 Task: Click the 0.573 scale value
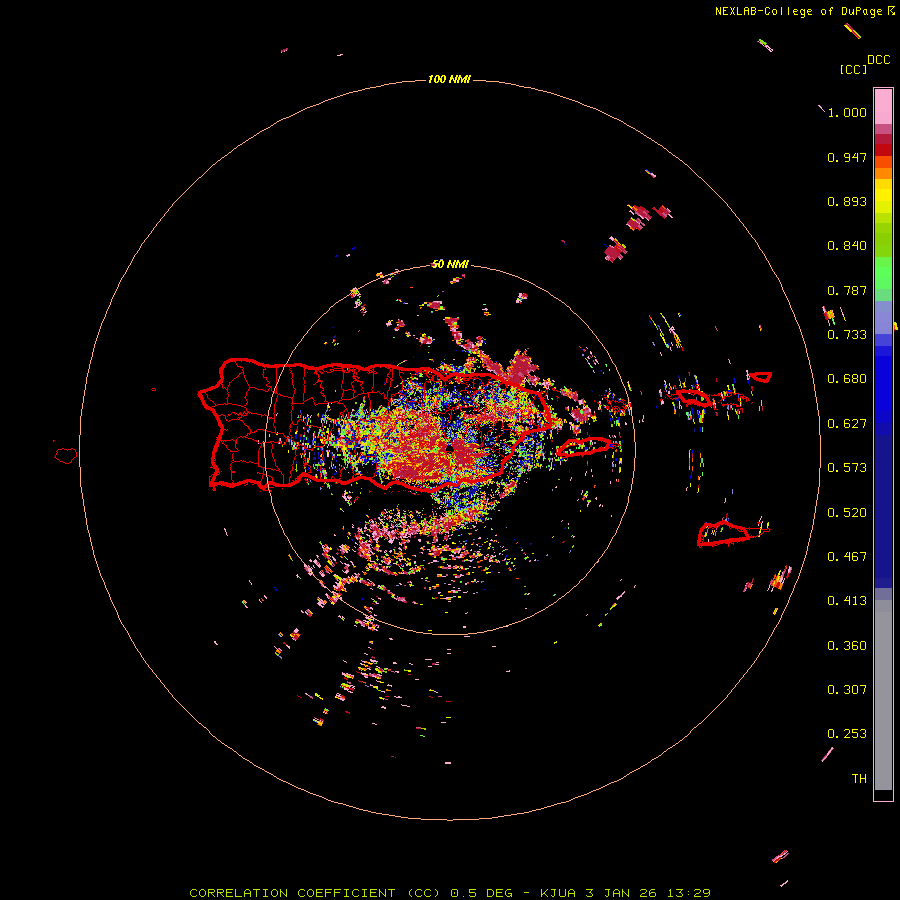847,468
